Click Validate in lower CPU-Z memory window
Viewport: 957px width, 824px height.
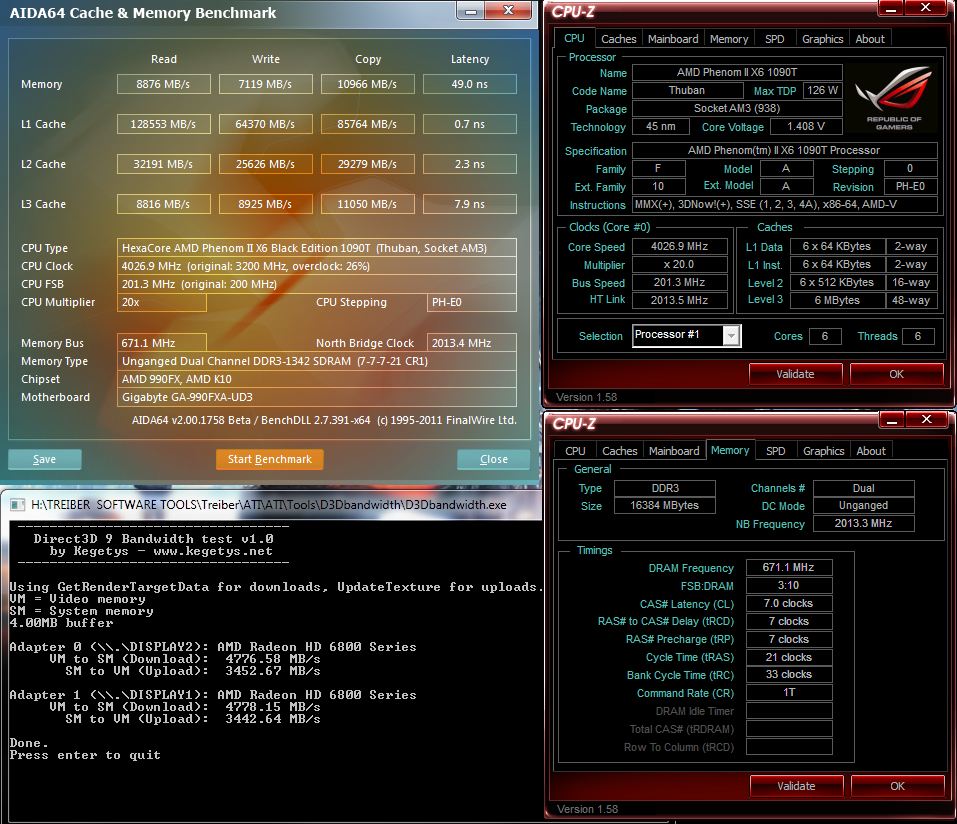click(796, 786)
